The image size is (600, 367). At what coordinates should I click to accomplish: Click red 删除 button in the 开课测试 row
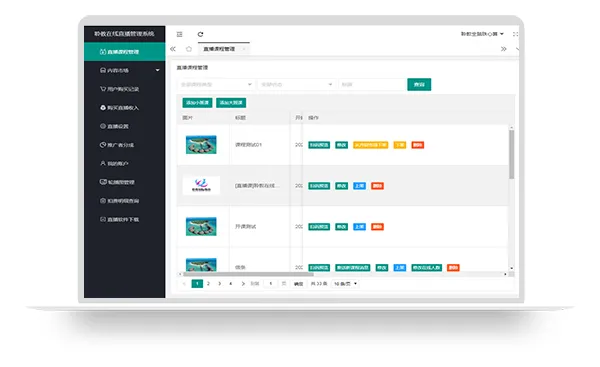(x=377, y=227)
